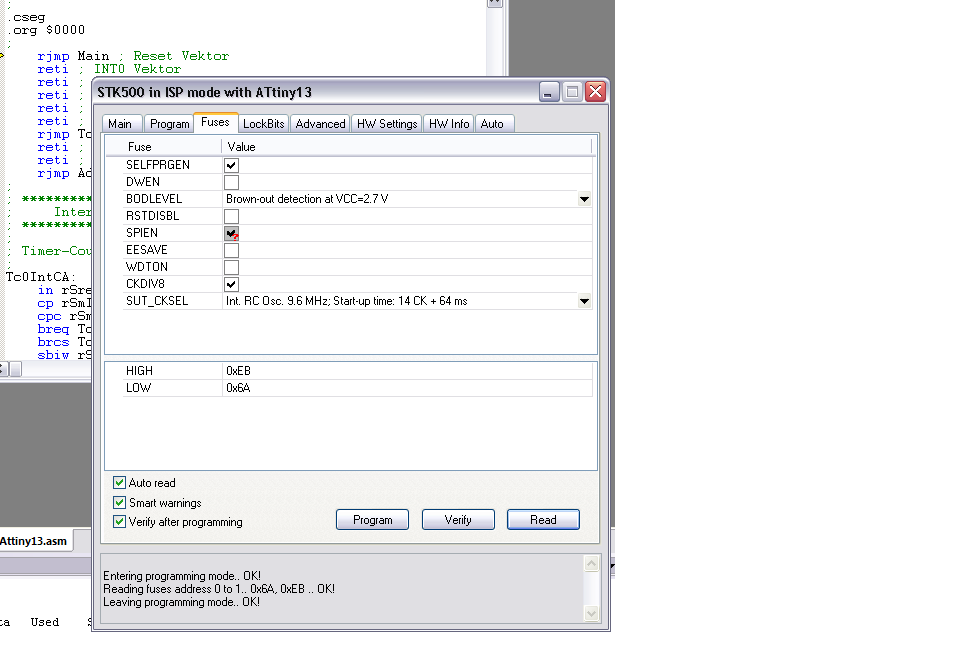
Task: Click the SELFPRGEN fuse label
Action: [x=157, y=165]
